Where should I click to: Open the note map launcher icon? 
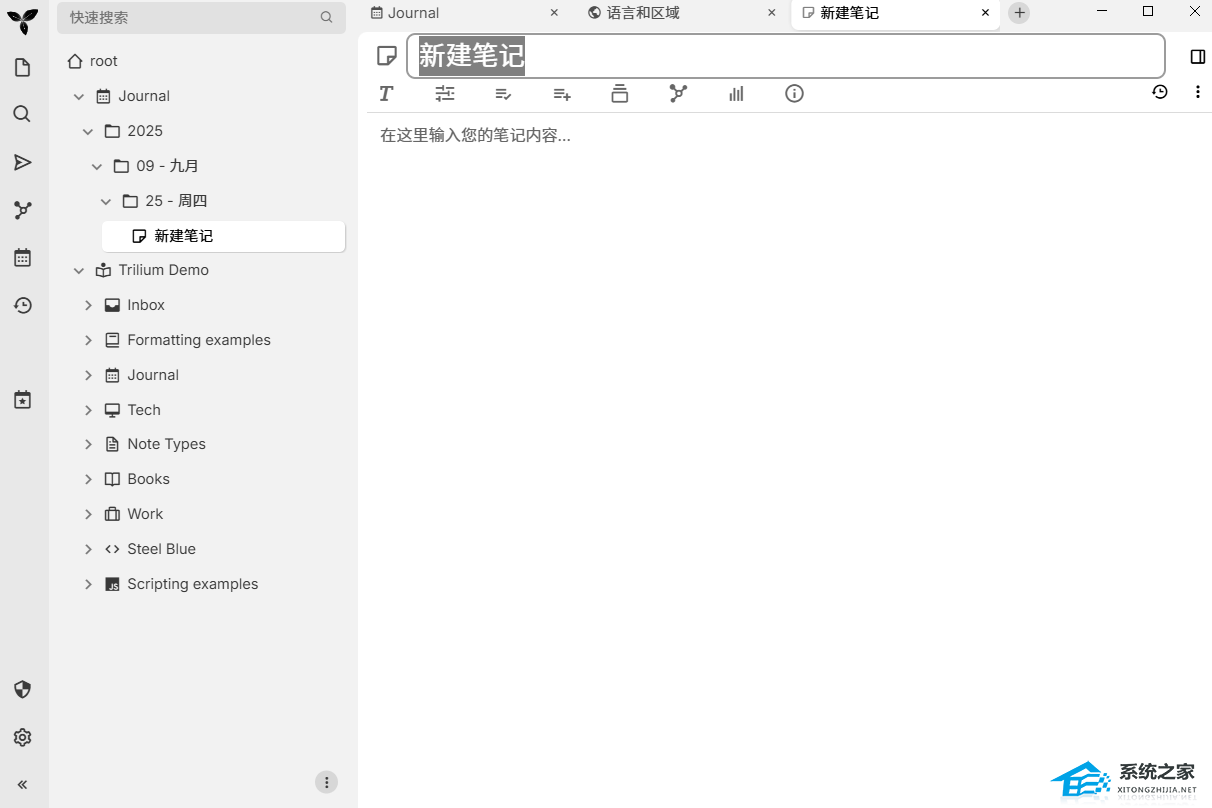tap(22, 210)
